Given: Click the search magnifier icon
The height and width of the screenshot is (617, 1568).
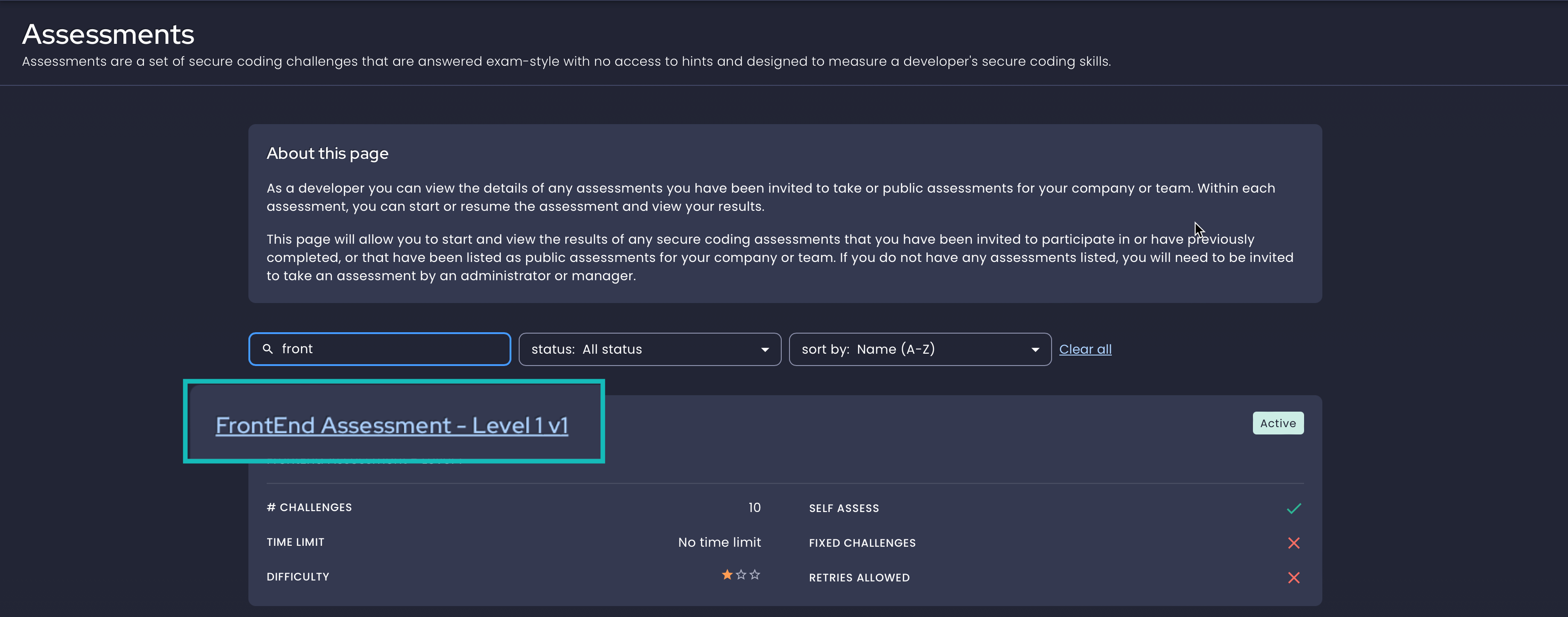Looking at the screenshot, I should [x=267, y=349].
